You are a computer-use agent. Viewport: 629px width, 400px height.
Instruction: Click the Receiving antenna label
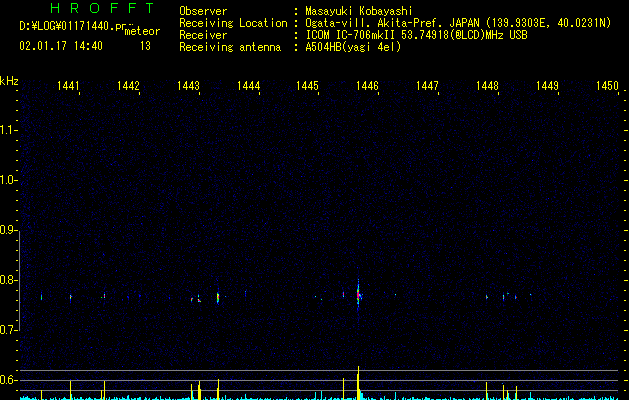click(x=230, y=47)
